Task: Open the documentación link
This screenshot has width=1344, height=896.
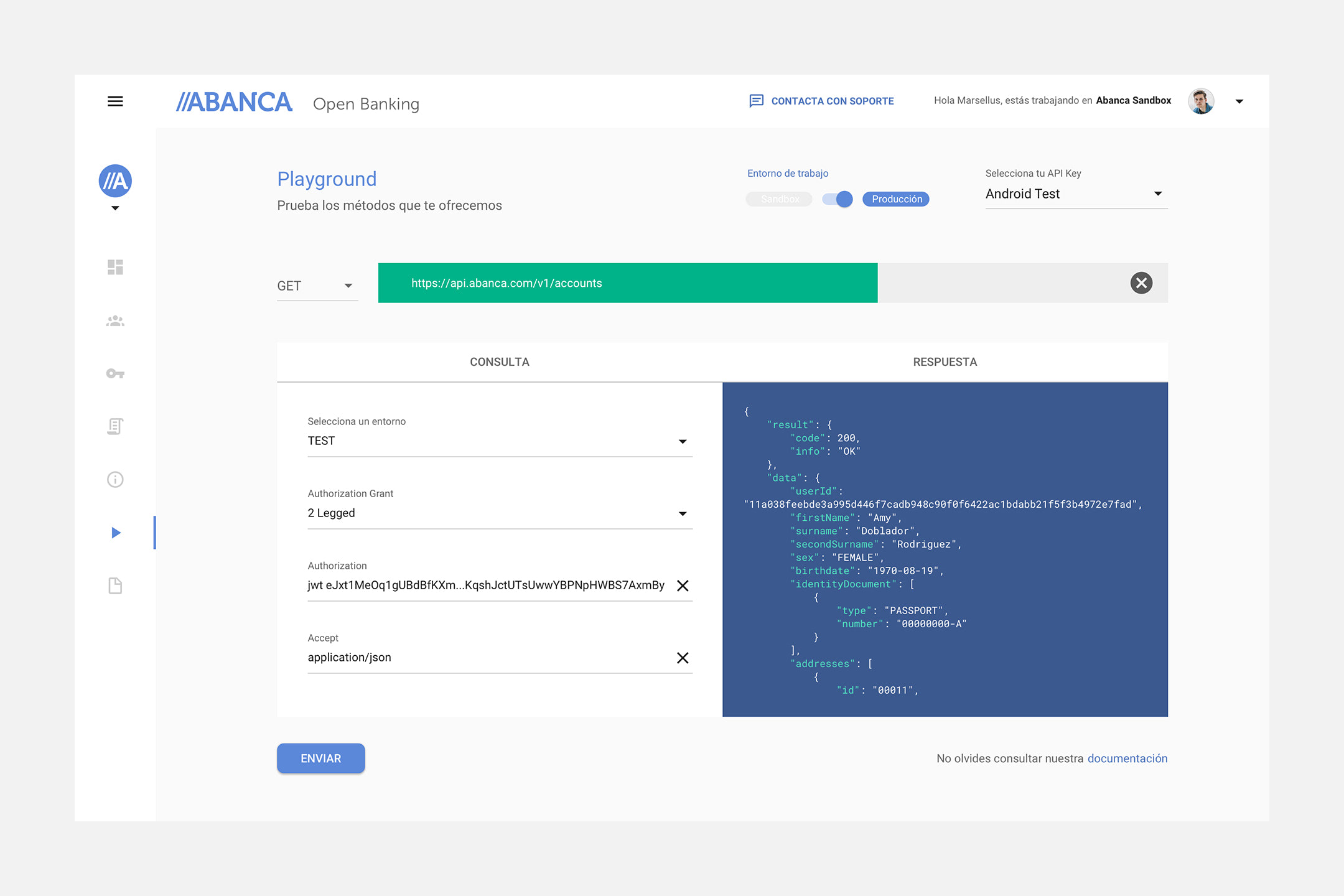Action: point(1127,758)
